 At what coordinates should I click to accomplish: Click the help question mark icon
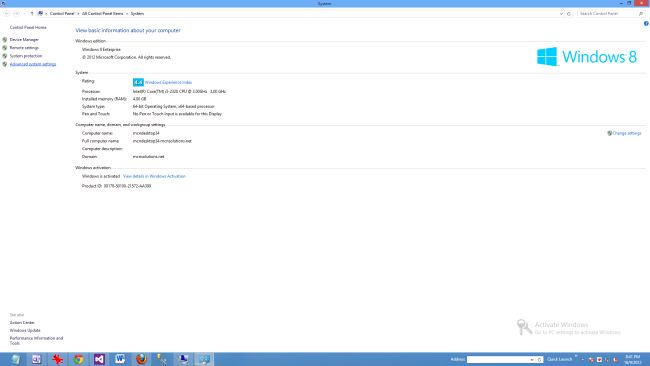[x=646, y=24]
